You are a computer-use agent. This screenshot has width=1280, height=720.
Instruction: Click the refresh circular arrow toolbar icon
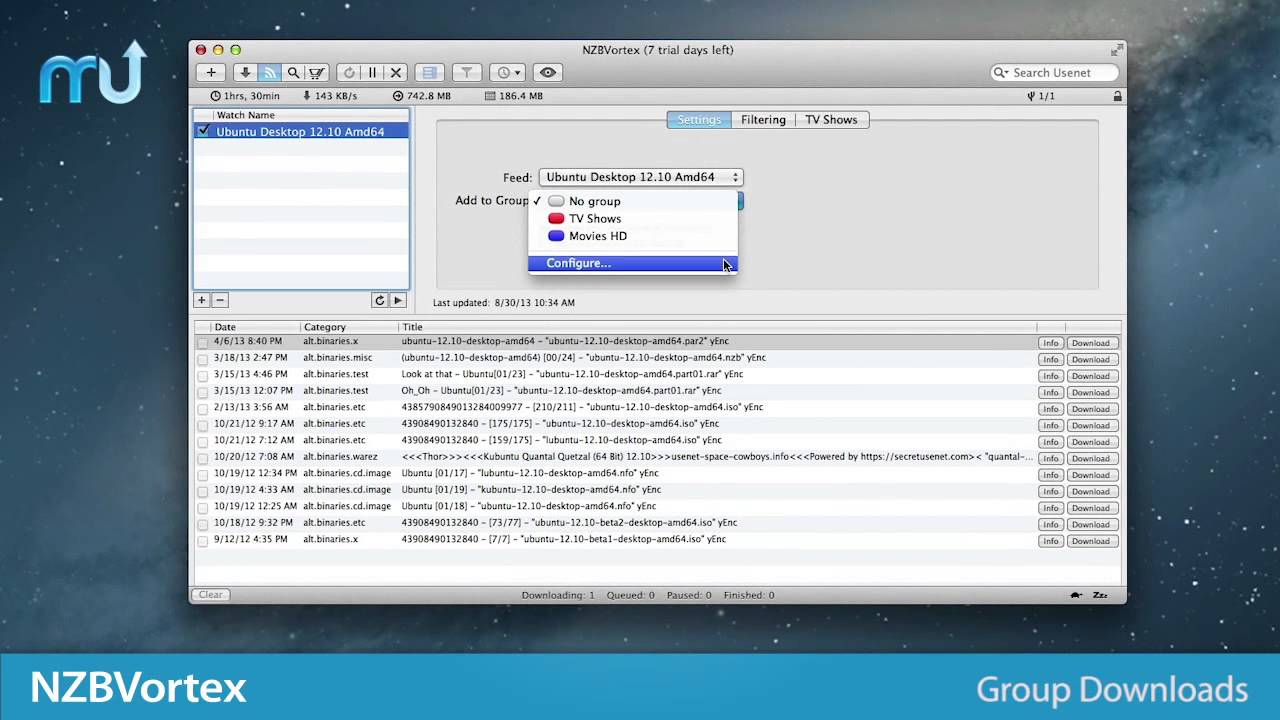pos(349,72)
